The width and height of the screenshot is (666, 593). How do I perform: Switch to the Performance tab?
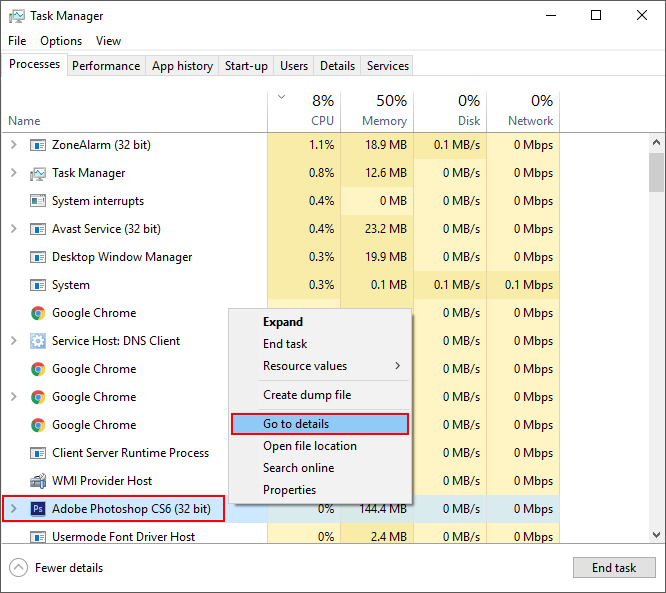click(106, 66)
